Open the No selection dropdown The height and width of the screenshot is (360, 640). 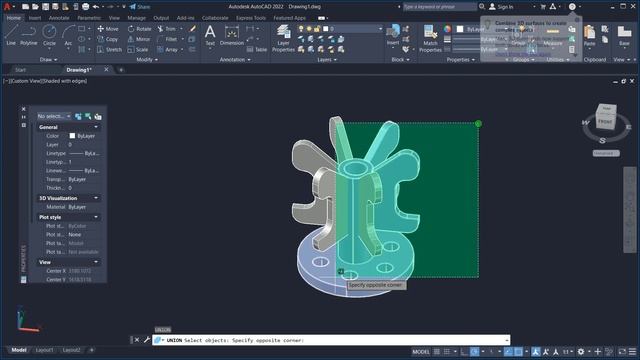(54, 116)
